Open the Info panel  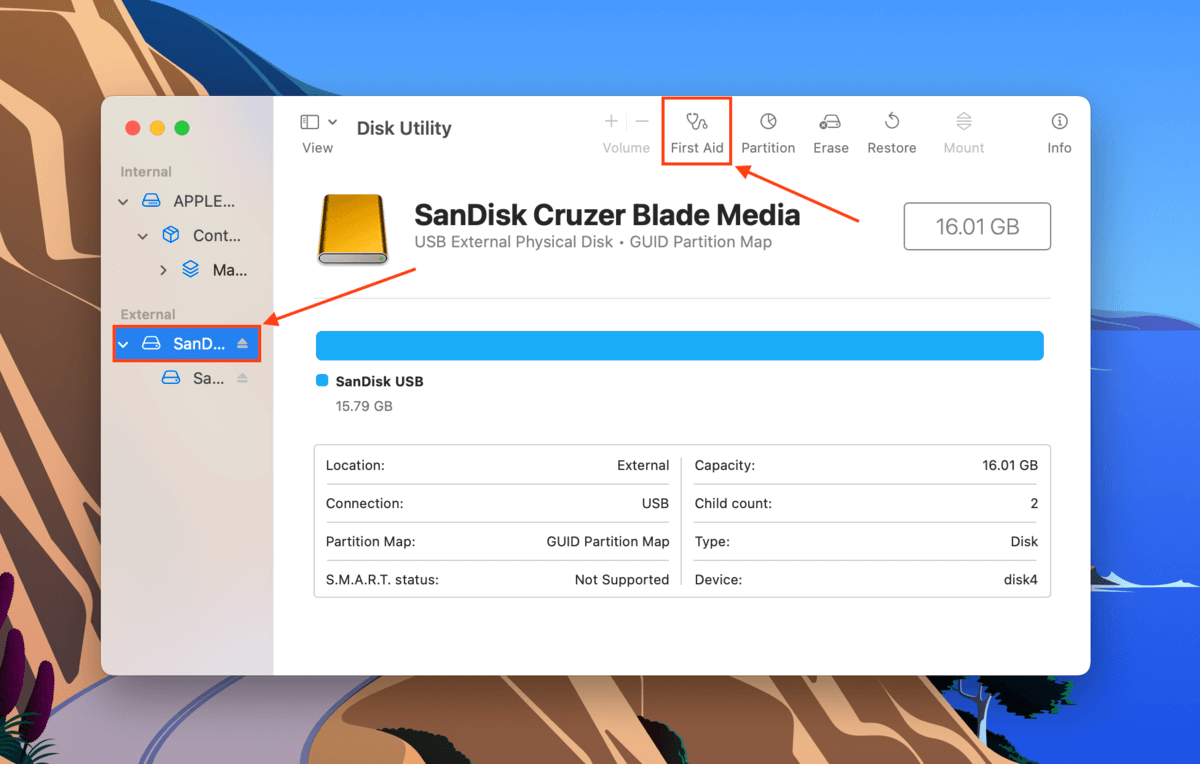(x=1059, y=132)
